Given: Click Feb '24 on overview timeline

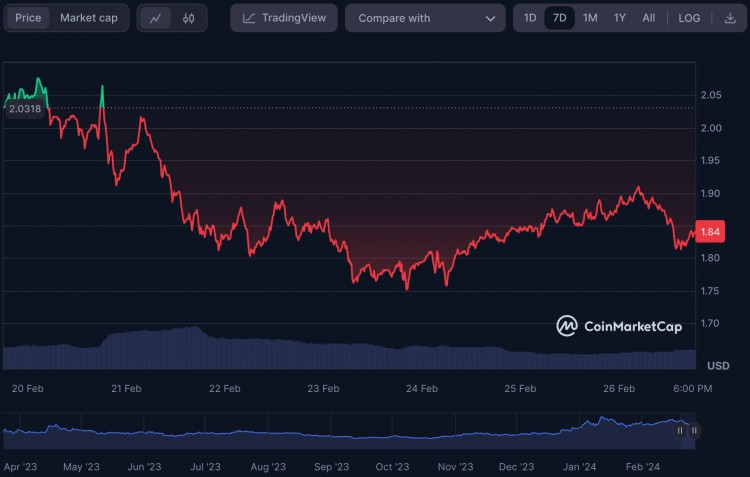Looking at the screenshot, I should click(x=643, y=467).
